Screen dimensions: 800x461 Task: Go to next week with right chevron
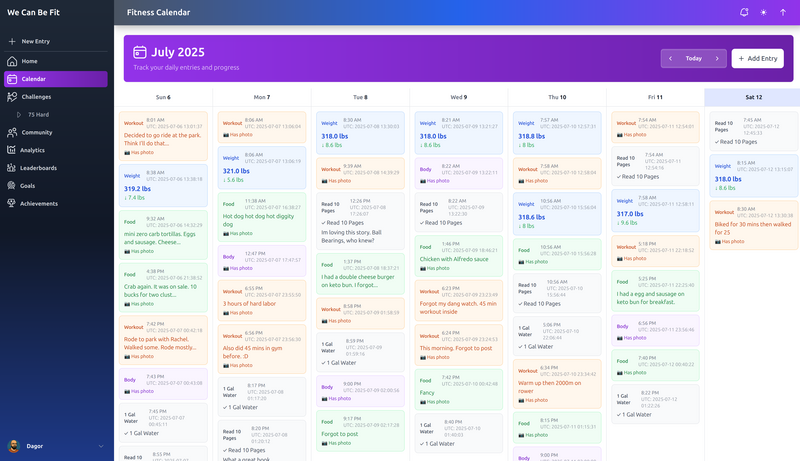click(717, 59)
